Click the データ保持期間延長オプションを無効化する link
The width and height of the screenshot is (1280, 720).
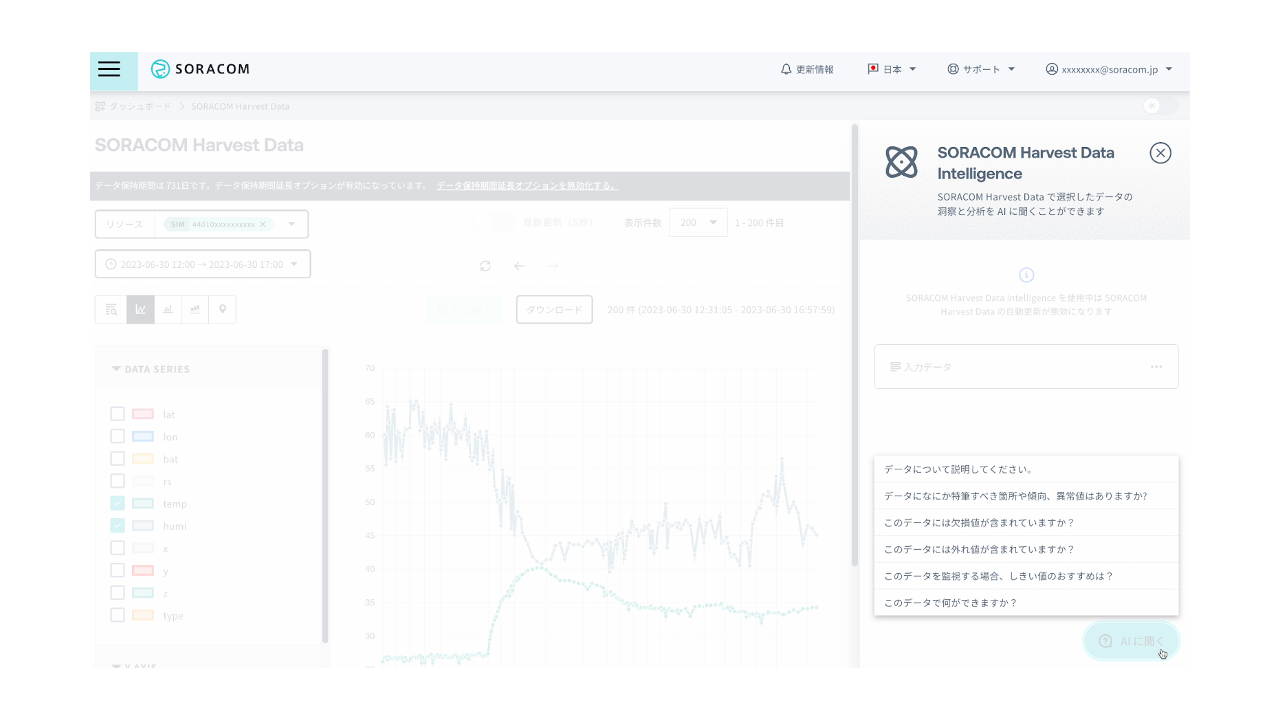coord(527,186)
